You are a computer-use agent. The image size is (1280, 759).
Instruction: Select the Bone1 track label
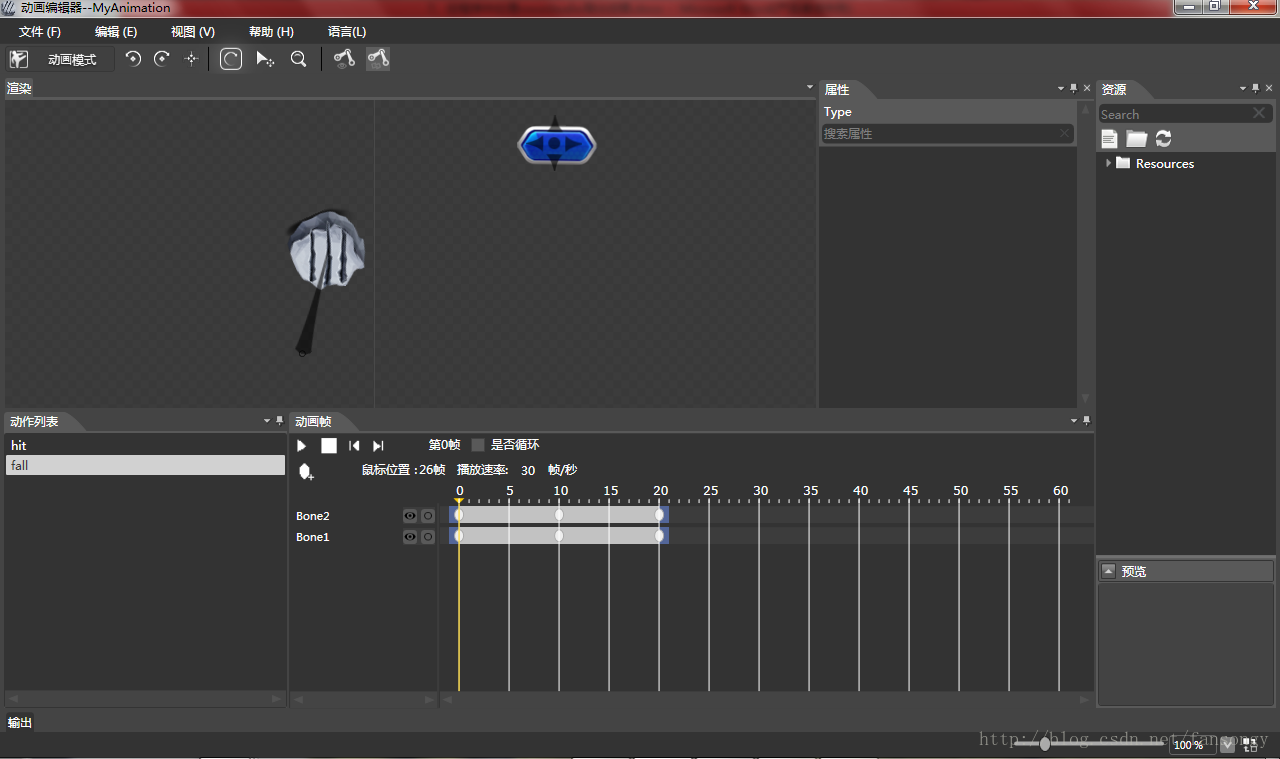[313, 537]
